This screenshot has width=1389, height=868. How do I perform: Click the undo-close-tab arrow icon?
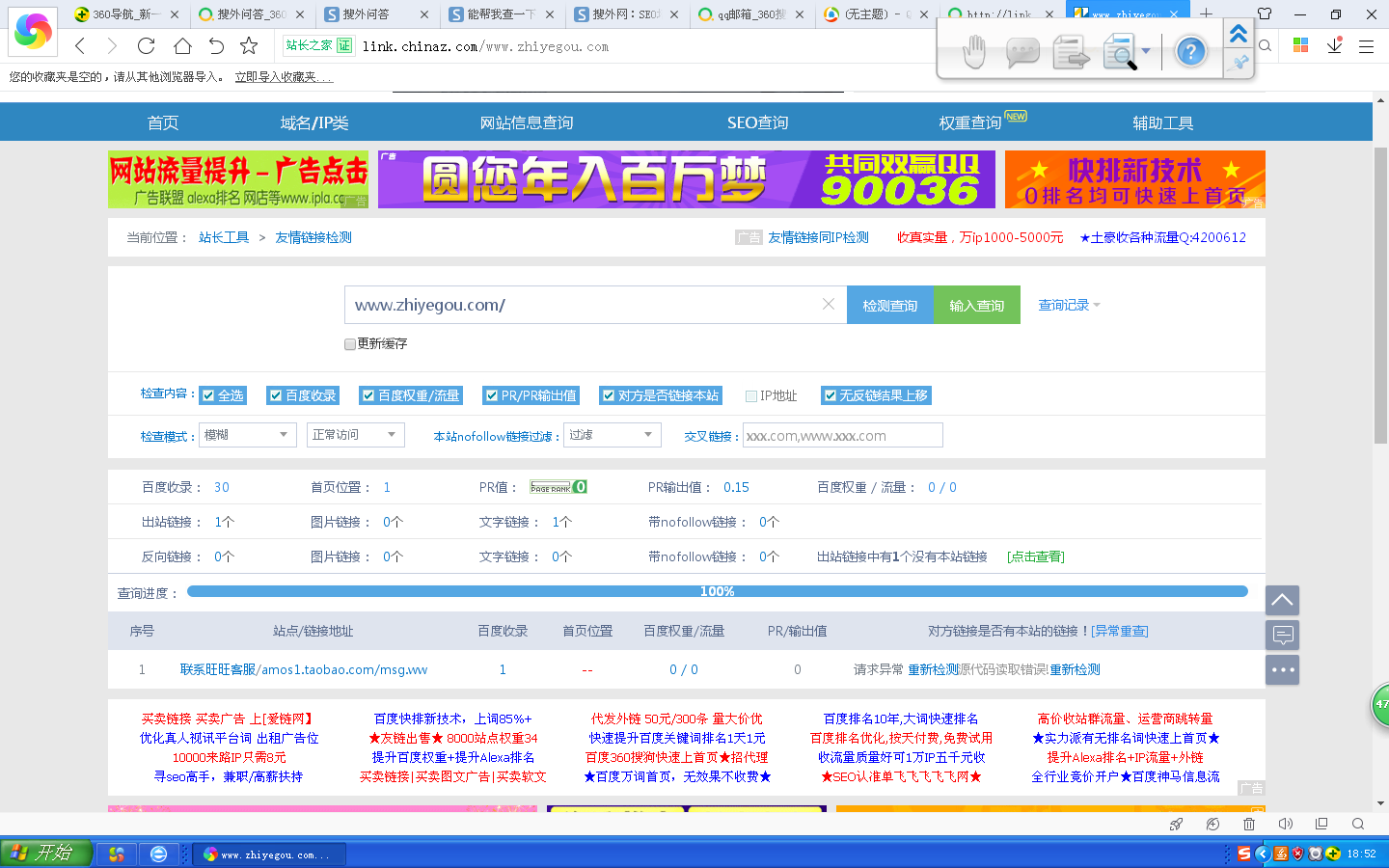click(x=216, y=46)
